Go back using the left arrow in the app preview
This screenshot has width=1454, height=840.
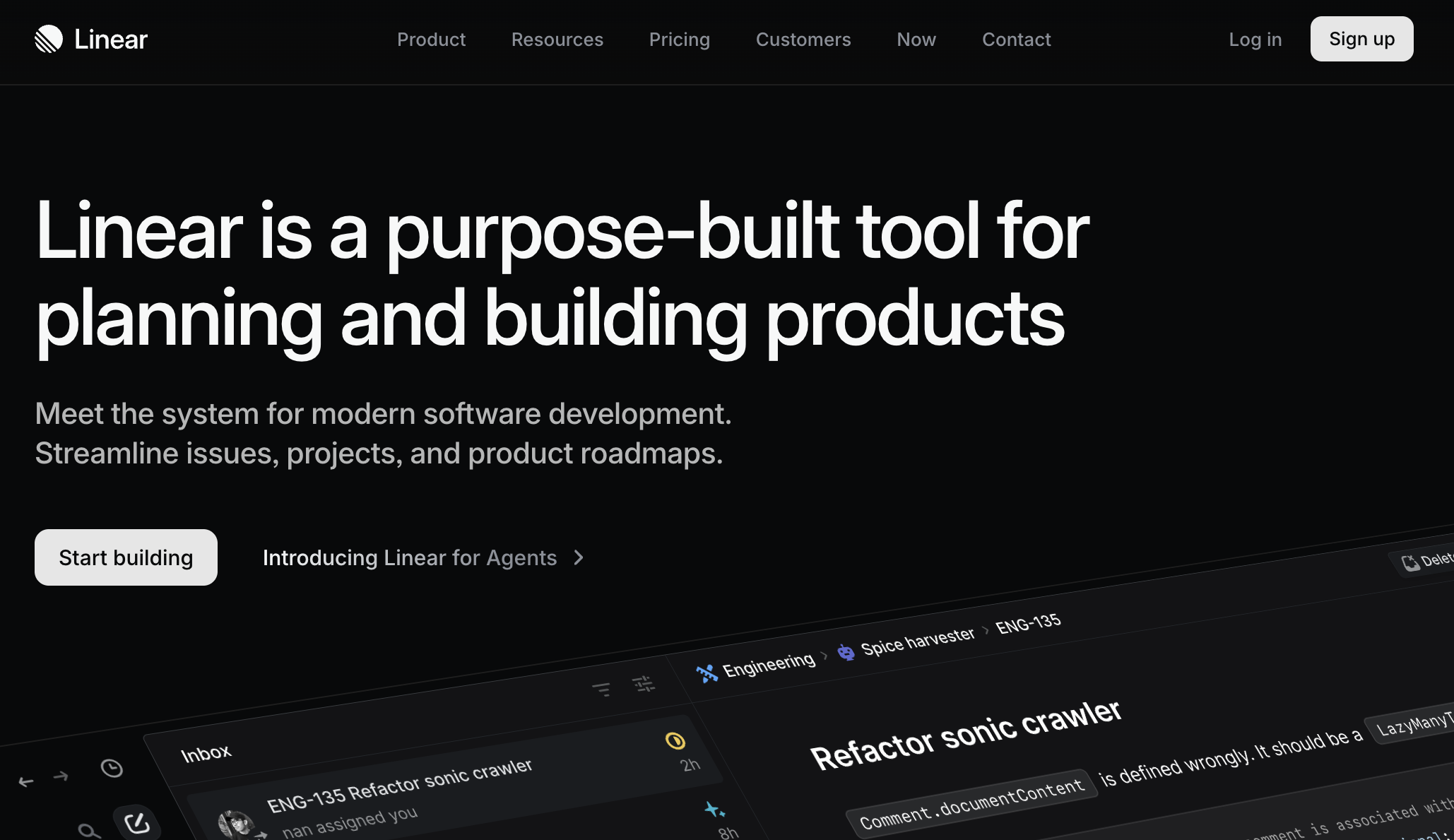[x=26, y=781]
